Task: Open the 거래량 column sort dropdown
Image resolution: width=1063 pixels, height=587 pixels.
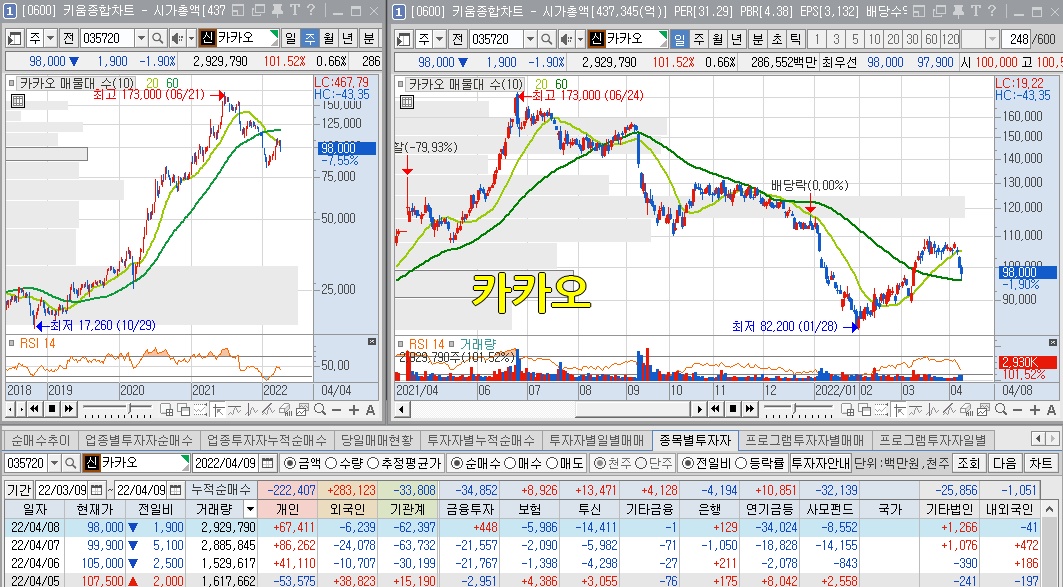Action: click(250, 509)
